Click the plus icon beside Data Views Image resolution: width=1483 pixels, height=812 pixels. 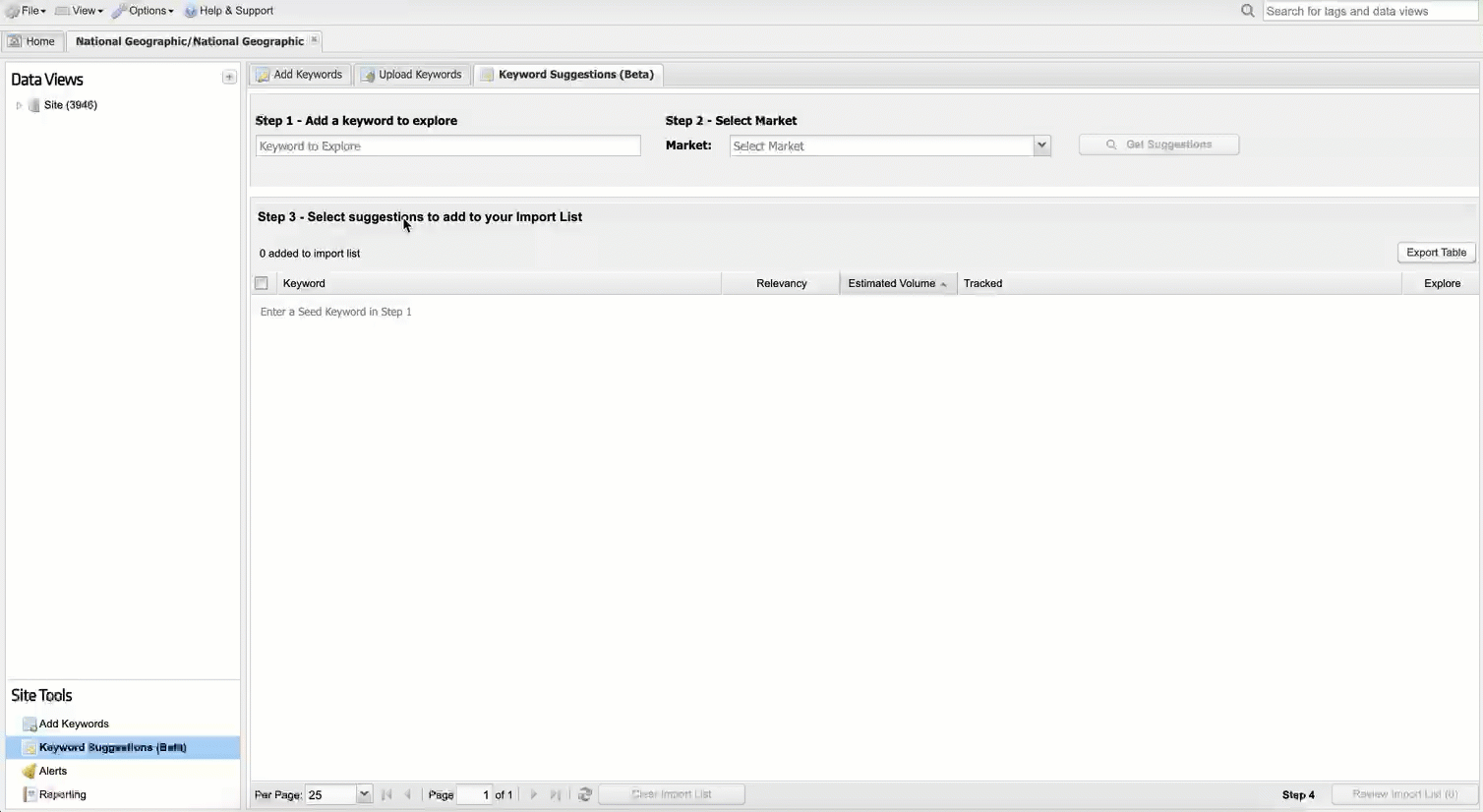tap(229, 78)
